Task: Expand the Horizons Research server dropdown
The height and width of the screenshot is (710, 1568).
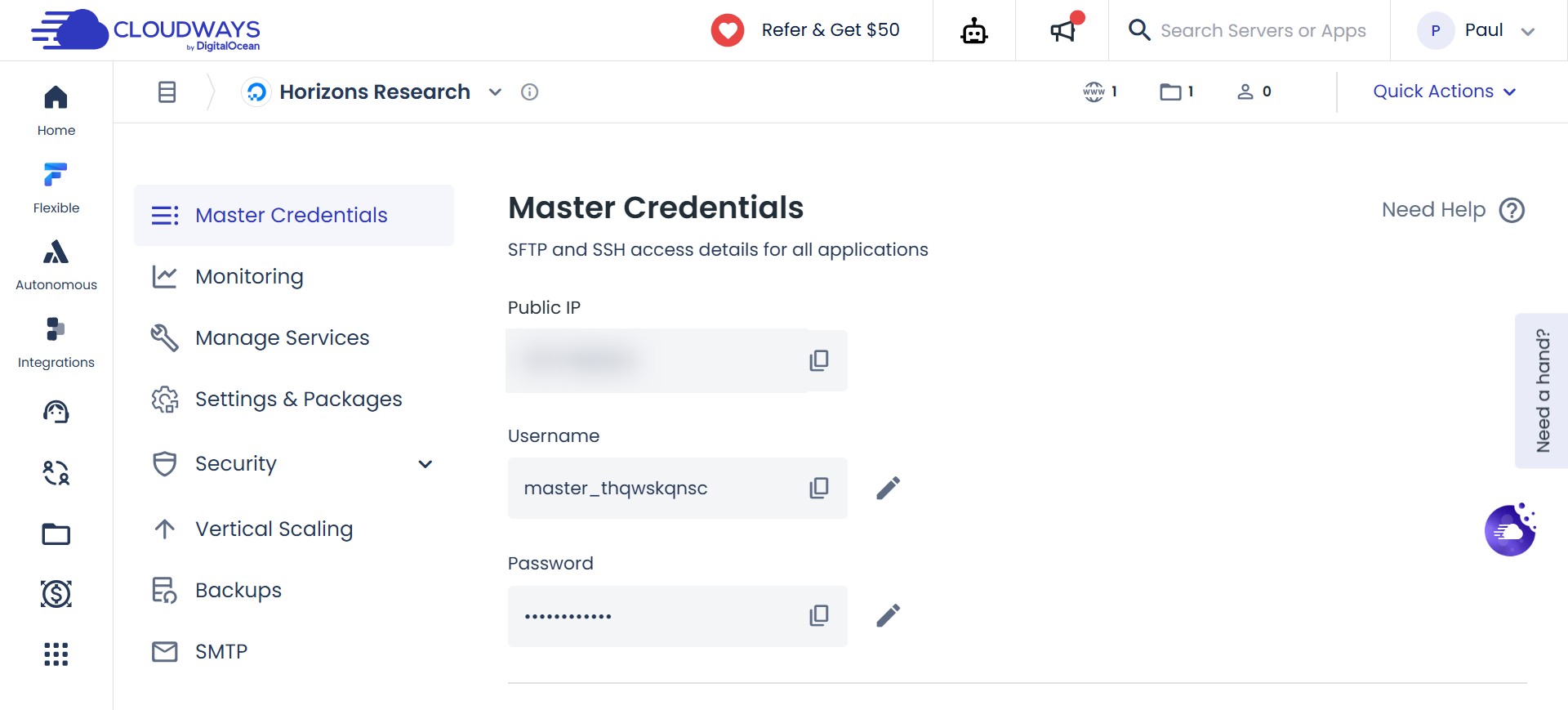Action: 495,92
